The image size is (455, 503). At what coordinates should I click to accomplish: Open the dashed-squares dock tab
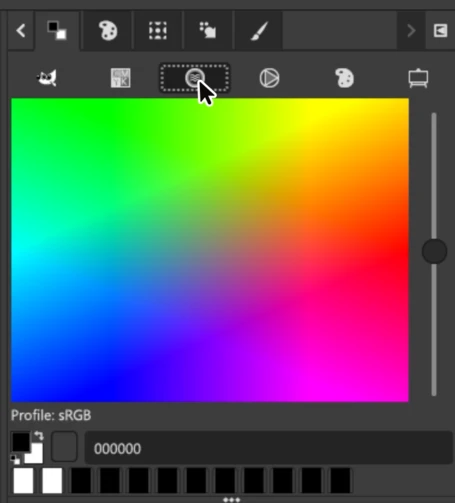click(x=158, y=30)
